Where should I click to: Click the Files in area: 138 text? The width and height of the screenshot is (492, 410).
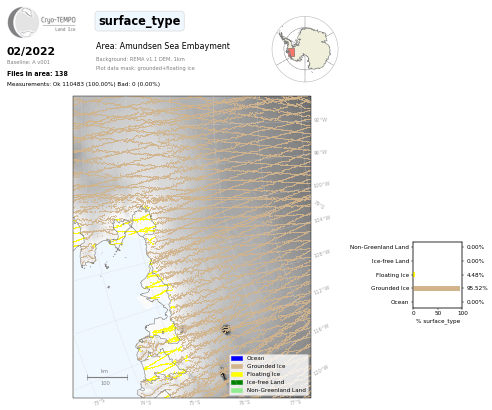[x=37, y=74]
